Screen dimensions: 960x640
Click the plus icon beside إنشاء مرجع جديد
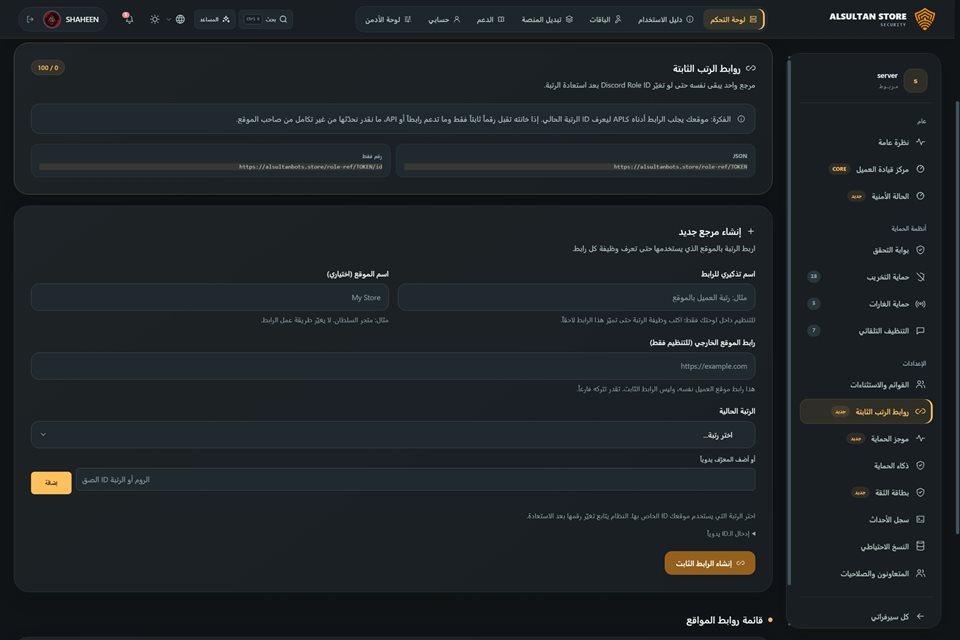pyautogui.click(x=751, y=232)
